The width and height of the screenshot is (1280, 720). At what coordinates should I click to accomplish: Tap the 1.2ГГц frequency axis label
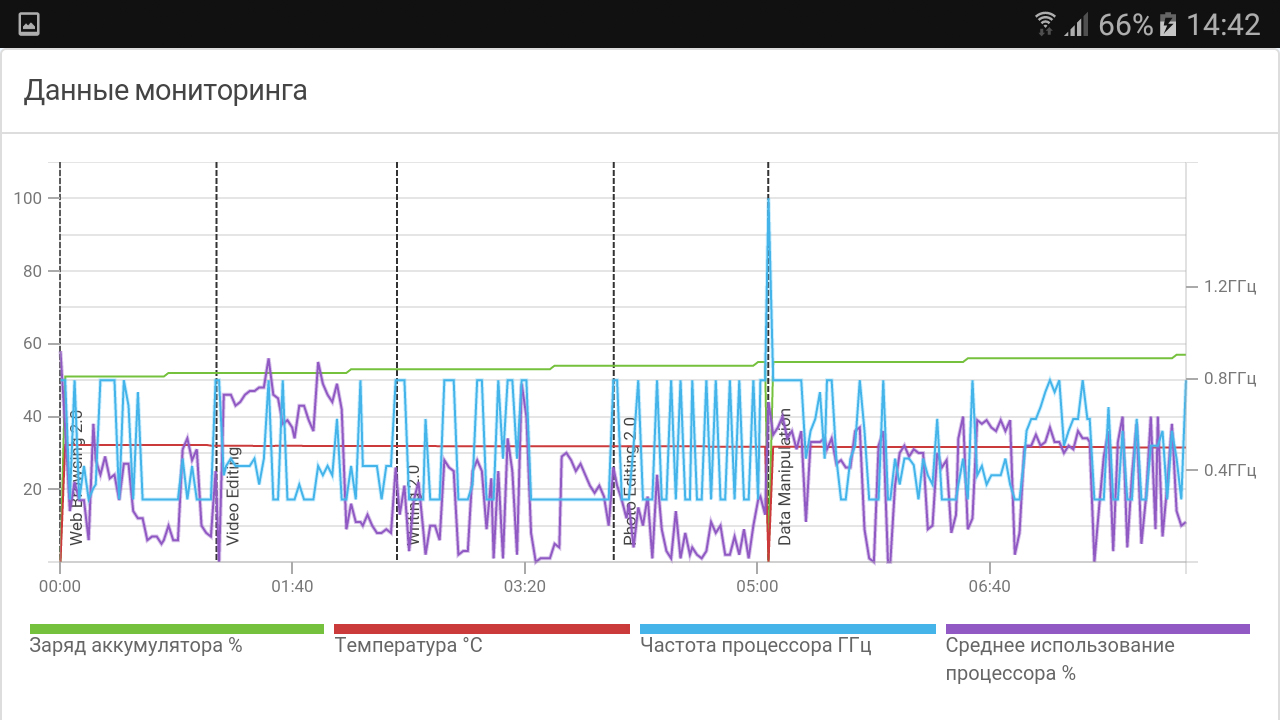point(1228,287)
